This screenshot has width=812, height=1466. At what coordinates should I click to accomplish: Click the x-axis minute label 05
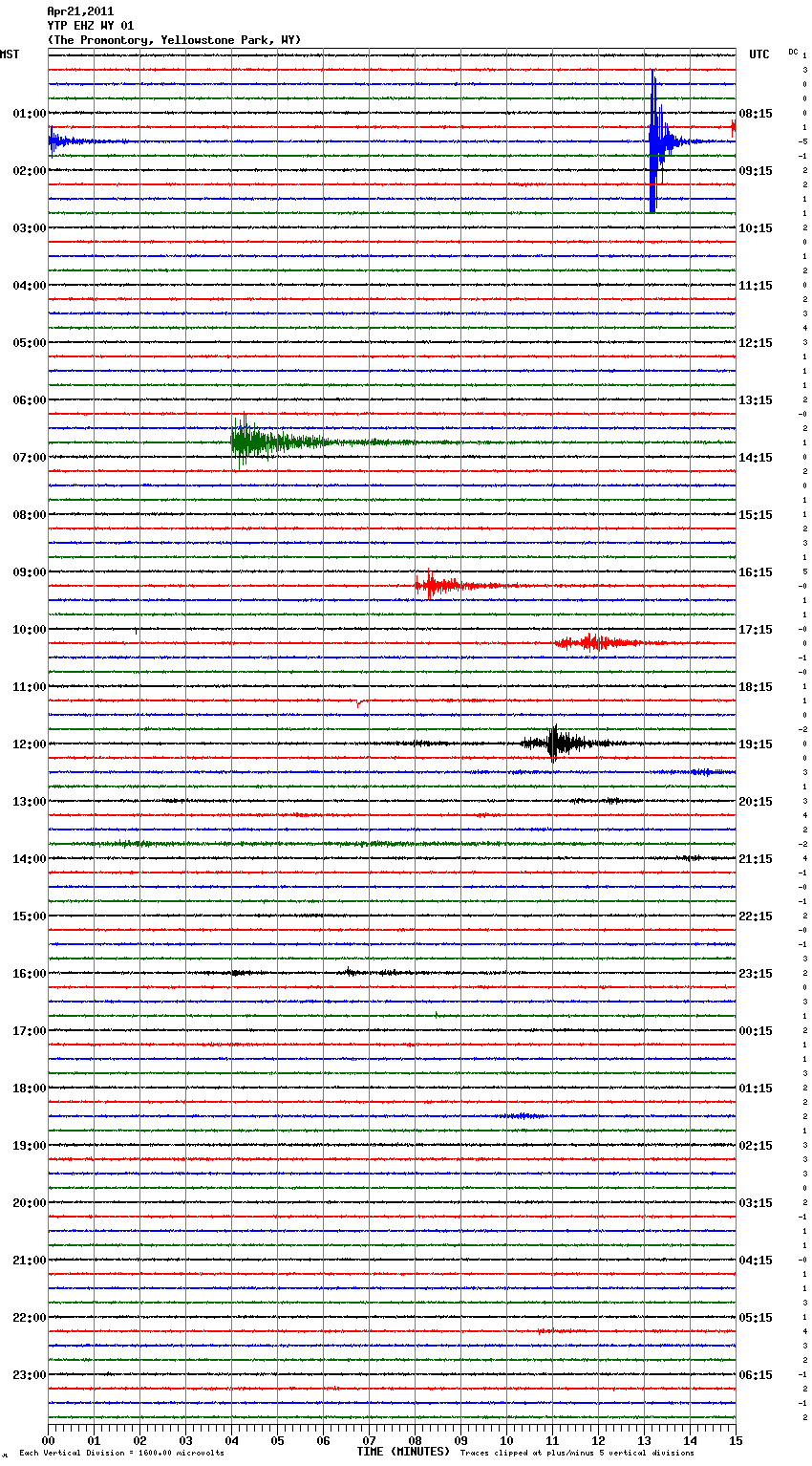(277, 1440)
